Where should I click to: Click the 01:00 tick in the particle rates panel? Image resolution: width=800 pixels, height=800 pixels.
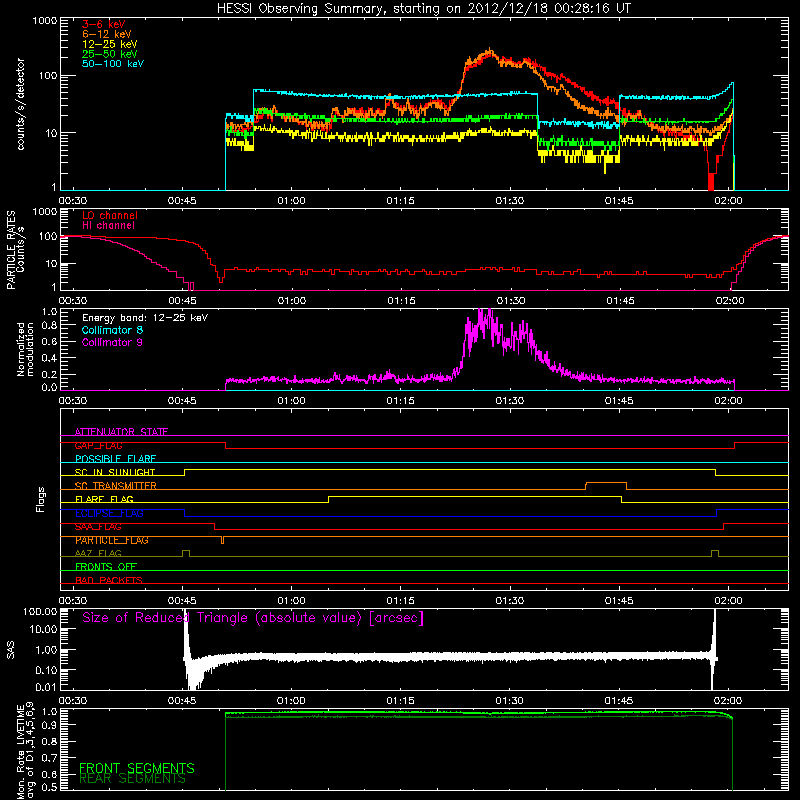(x=291, y=301)
